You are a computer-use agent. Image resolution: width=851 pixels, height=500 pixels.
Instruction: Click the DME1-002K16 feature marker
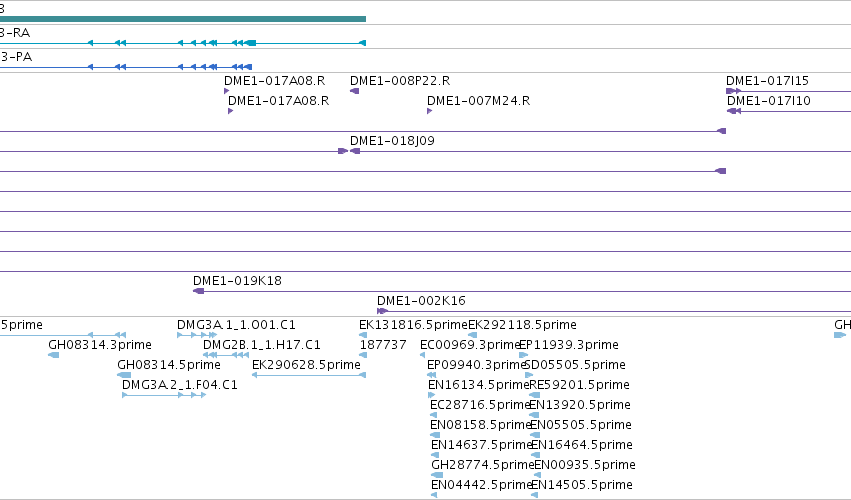click(x=382, y=311)
